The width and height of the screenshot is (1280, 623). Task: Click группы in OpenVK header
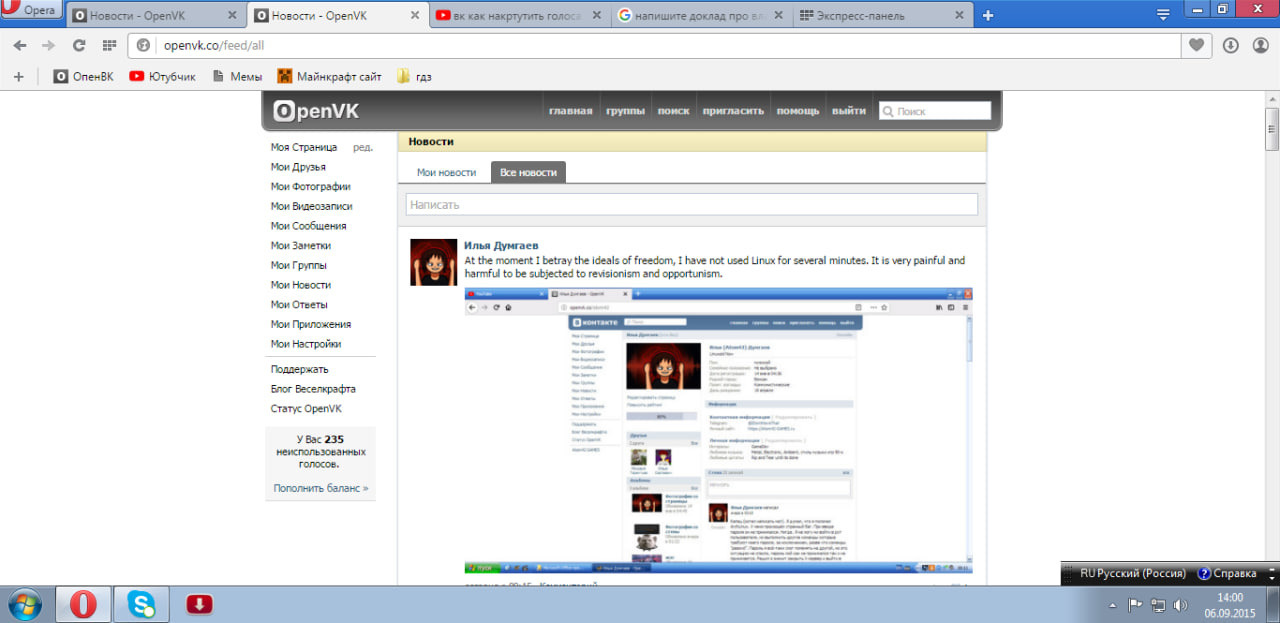point(625,111)
